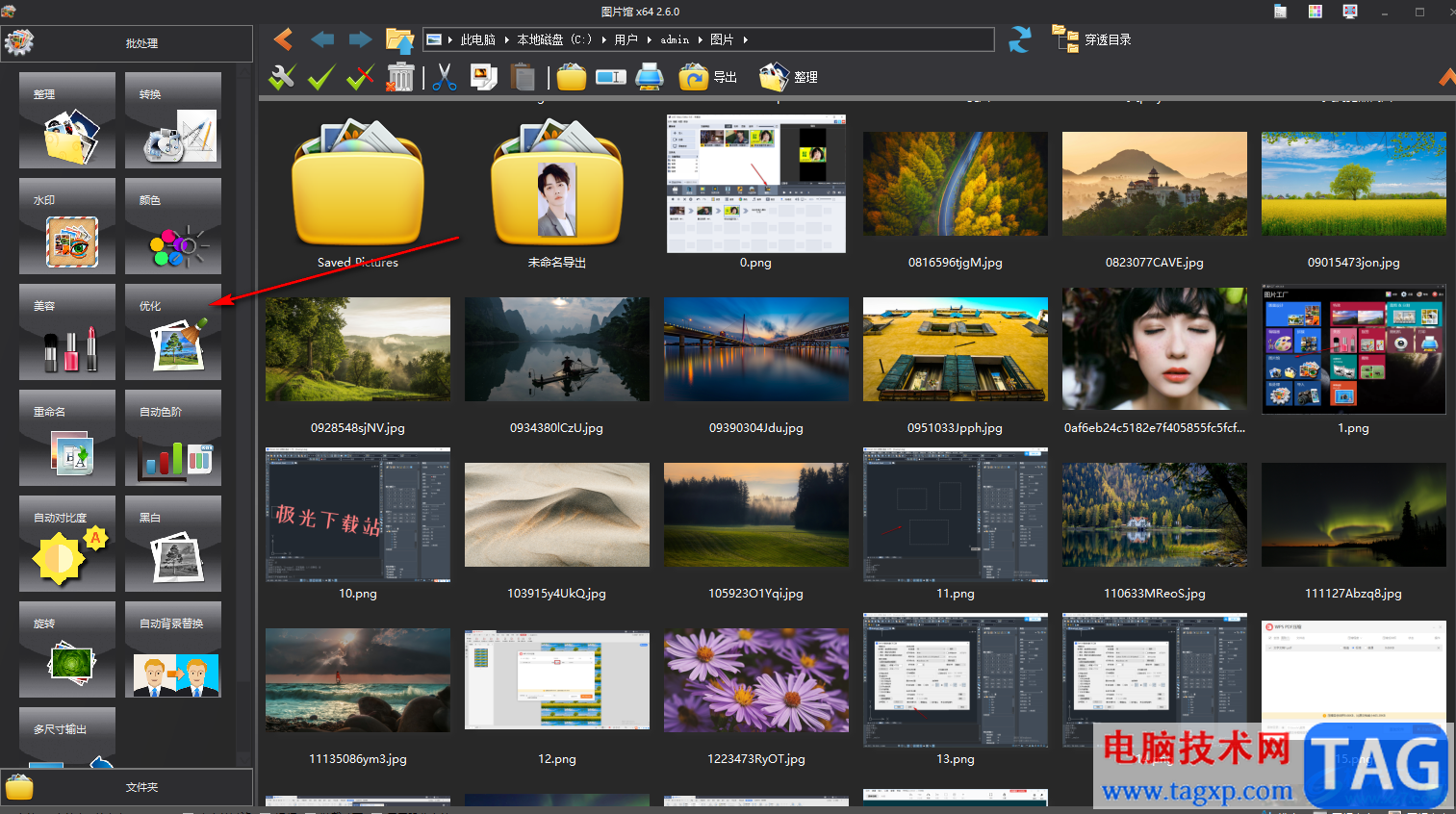Image resolution: width=1456 pixels, height=814 pixels.
Task: Select 0.png thumbnail
Action: point(756,184)
